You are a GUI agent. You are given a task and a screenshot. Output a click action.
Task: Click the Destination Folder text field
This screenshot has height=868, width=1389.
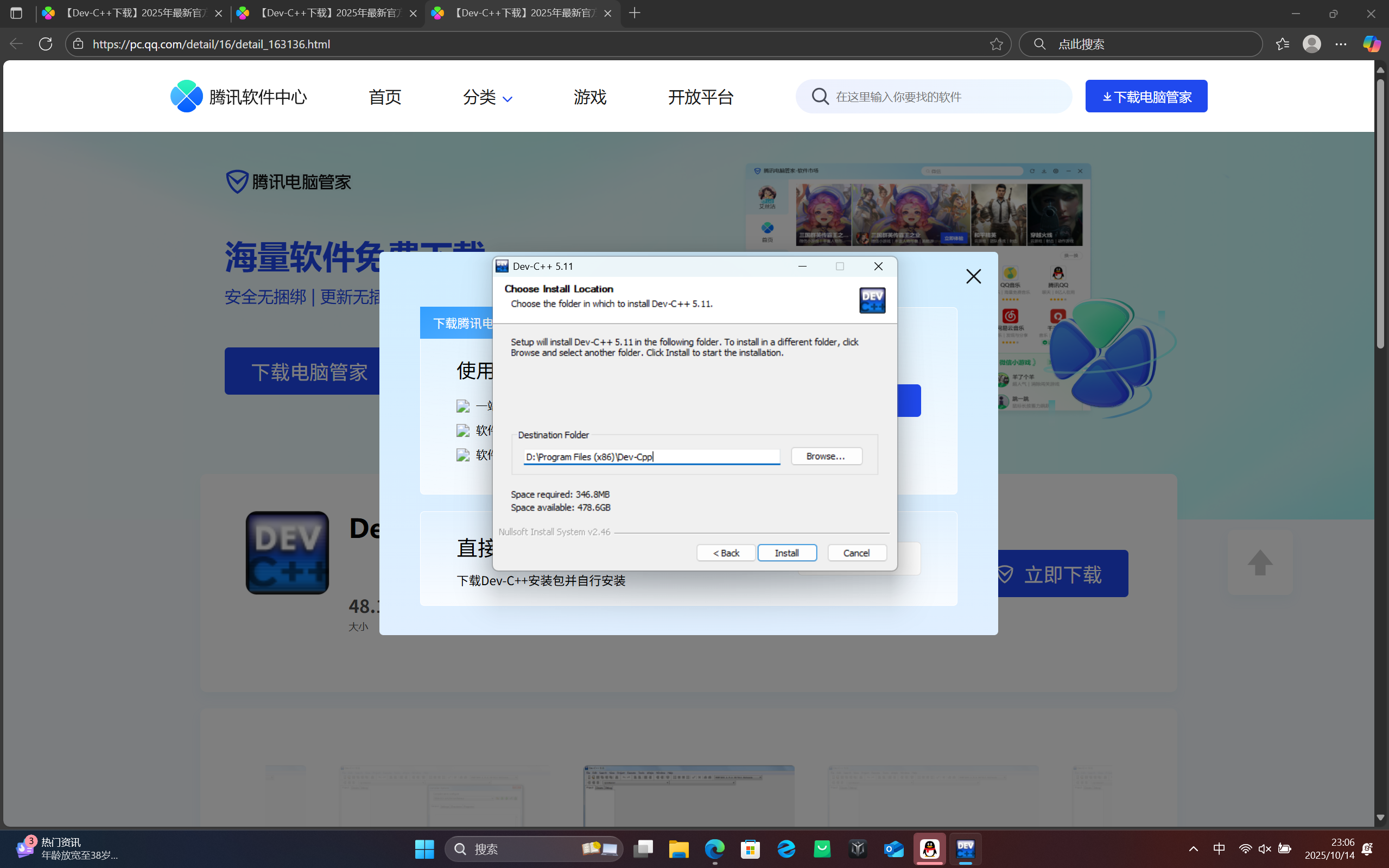pos(651,457)
